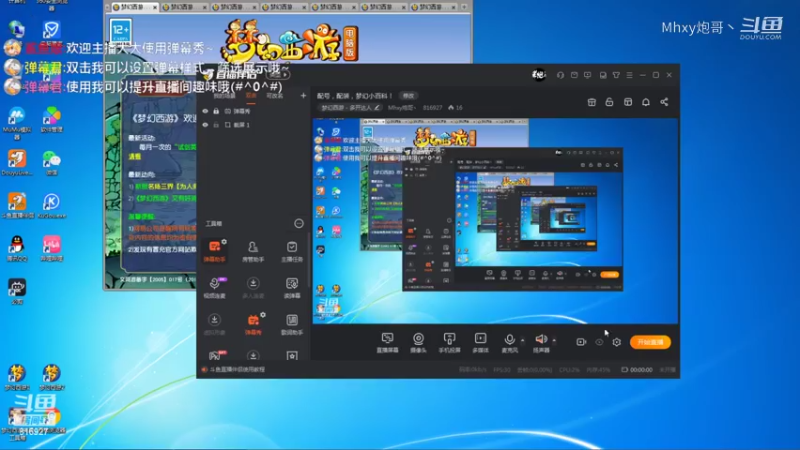Open stream settings gear icon
The height and width of the screenshot is (450, 800).
(x=617, y=342)
